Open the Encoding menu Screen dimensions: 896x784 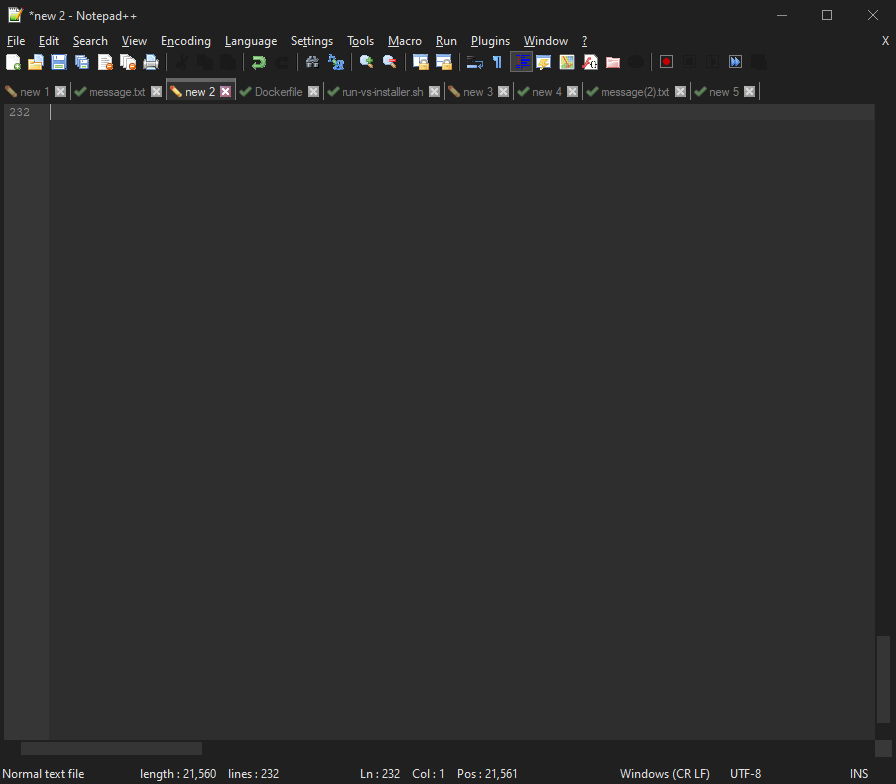click(185, 41)
